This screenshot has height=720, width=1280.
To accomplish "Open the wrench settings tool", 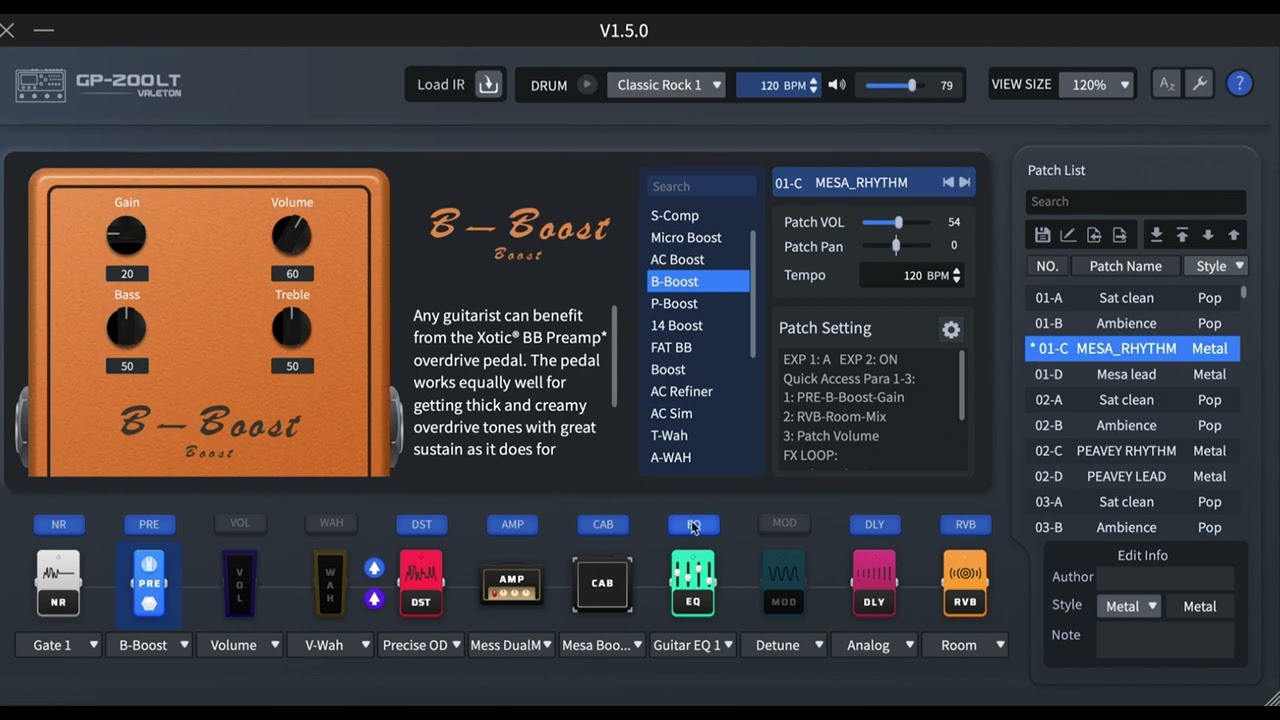I will tap(1199, 84).
